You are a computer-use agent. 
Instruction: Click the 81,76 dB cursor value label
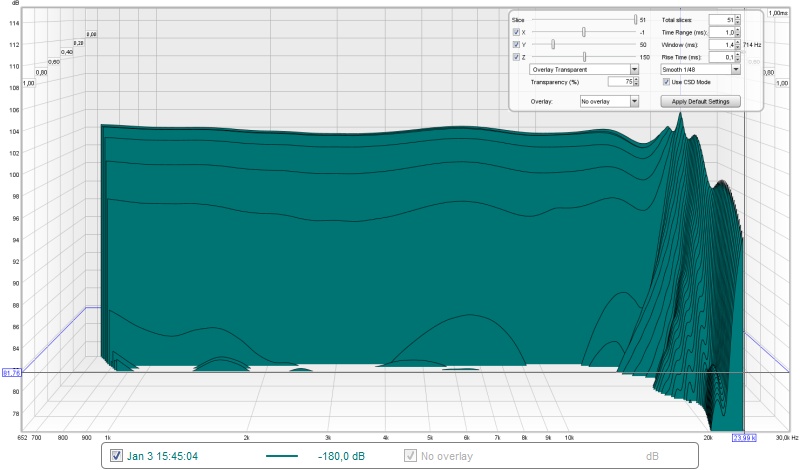(11, 373)
